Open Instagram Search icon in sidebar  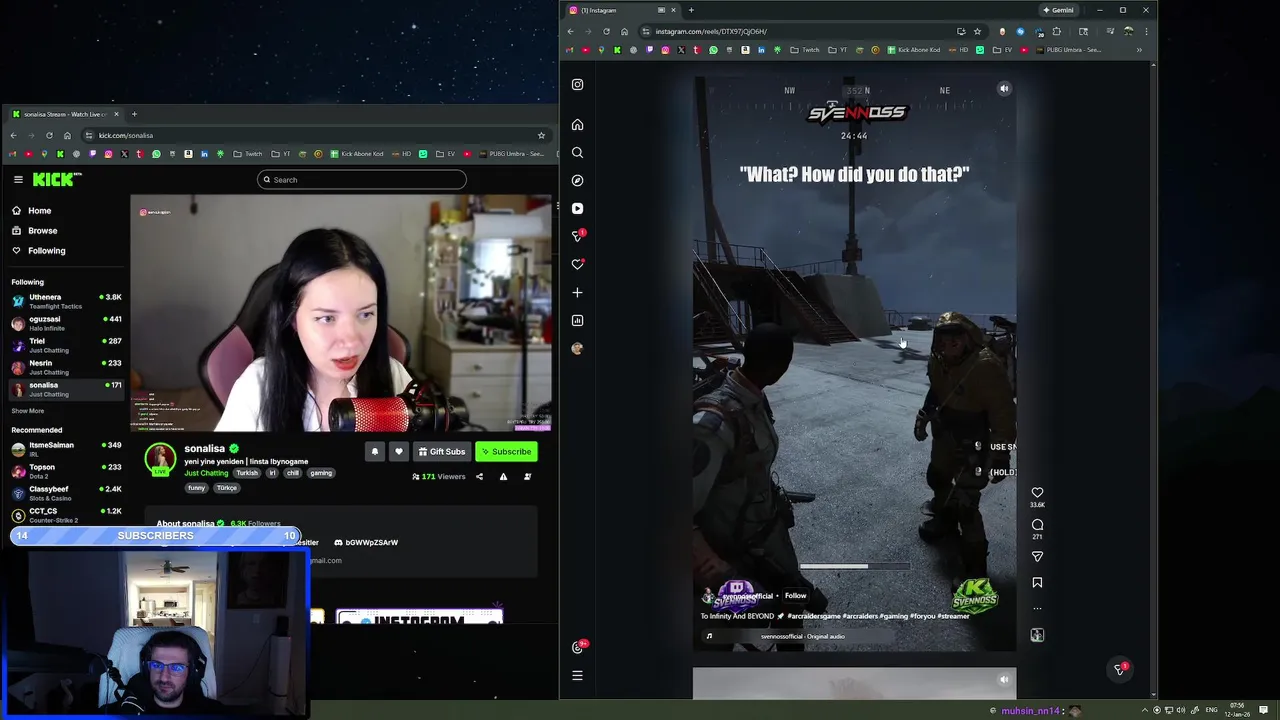[577, 153]
